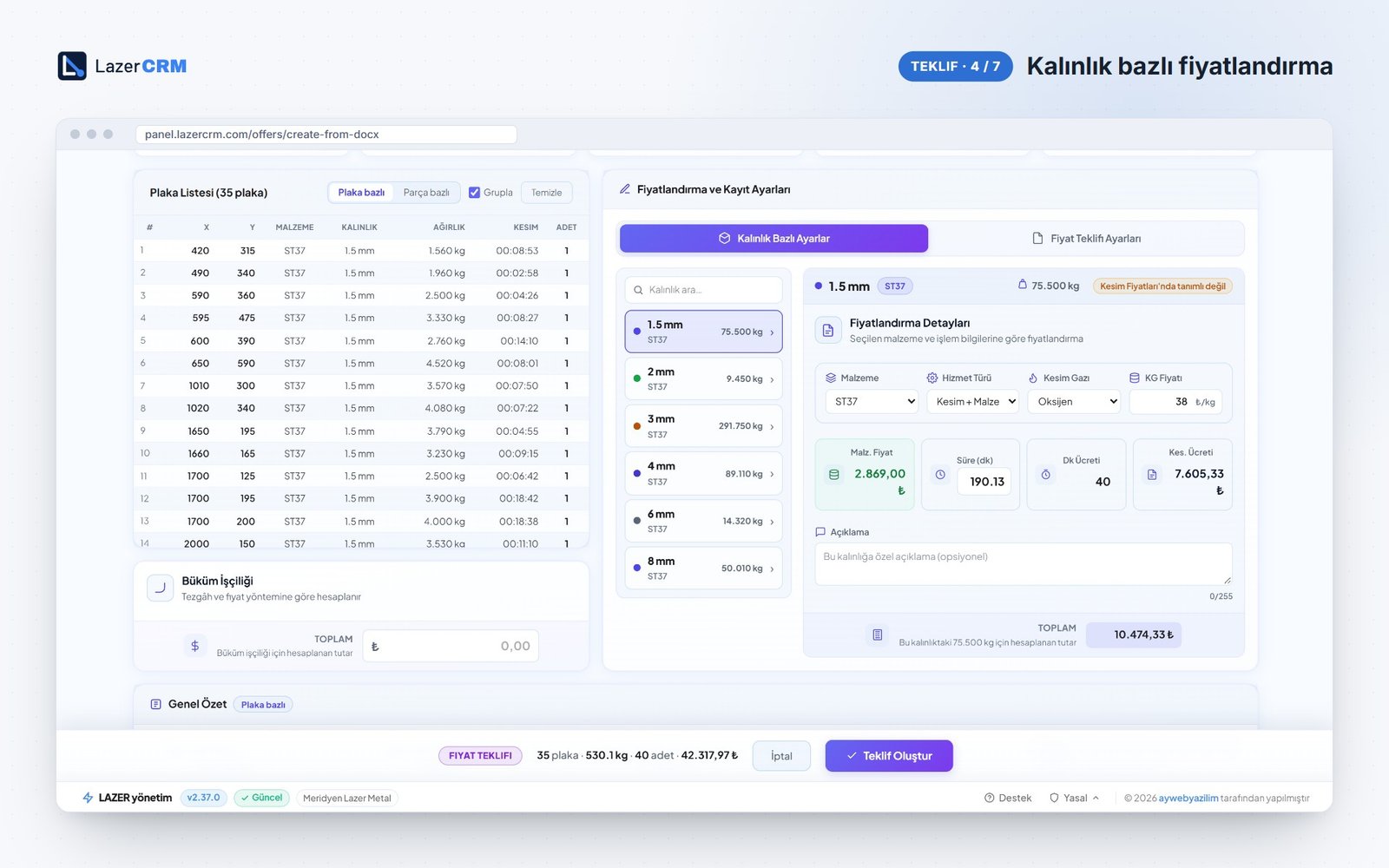1389x868 pixels.
Task: Open the Kalınlık Bazlı Ayarlar tab
Action: point(773,239)
